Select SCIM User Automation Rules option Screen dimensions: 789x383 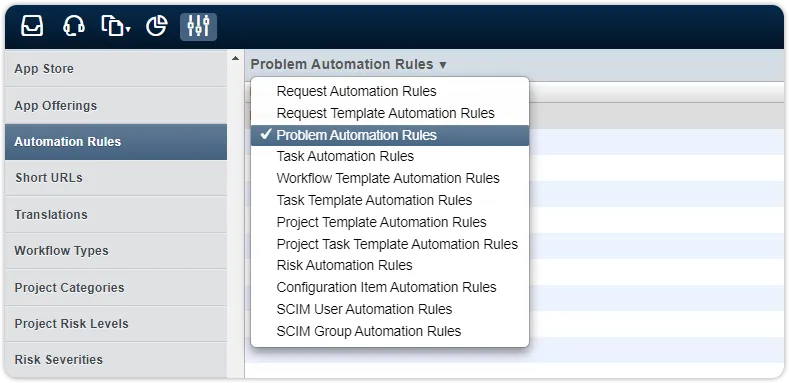coord(390,309)
